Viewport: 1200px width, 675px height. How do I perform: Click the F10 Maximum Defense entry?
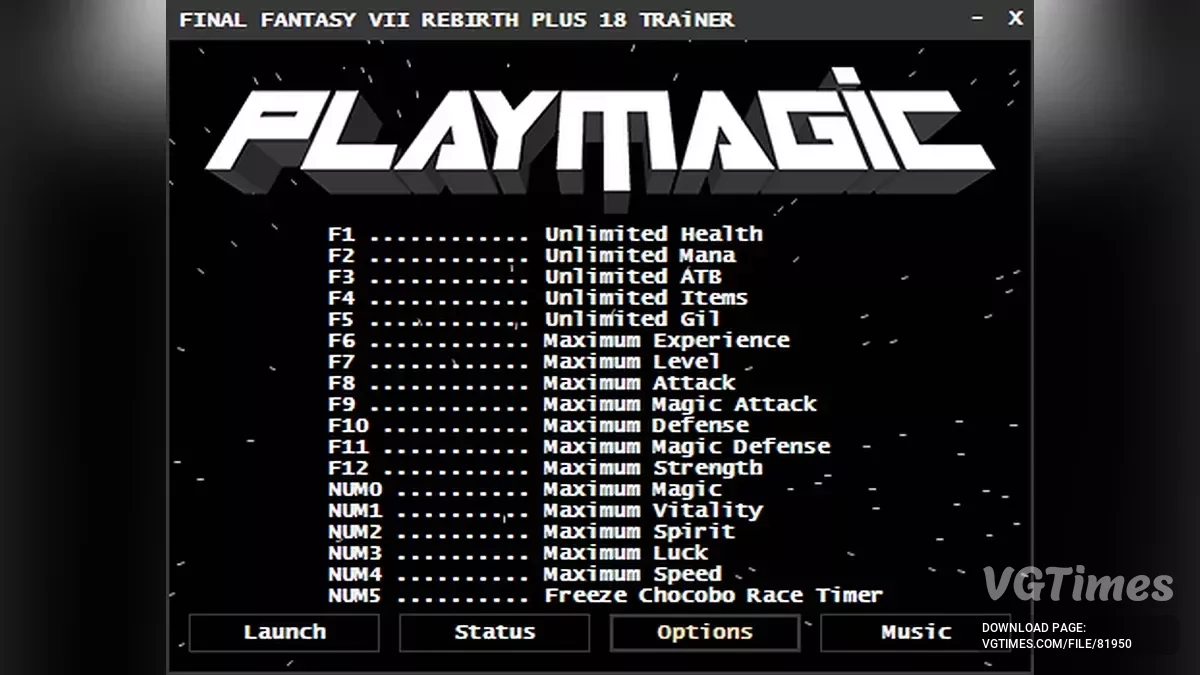pos(538,425)
